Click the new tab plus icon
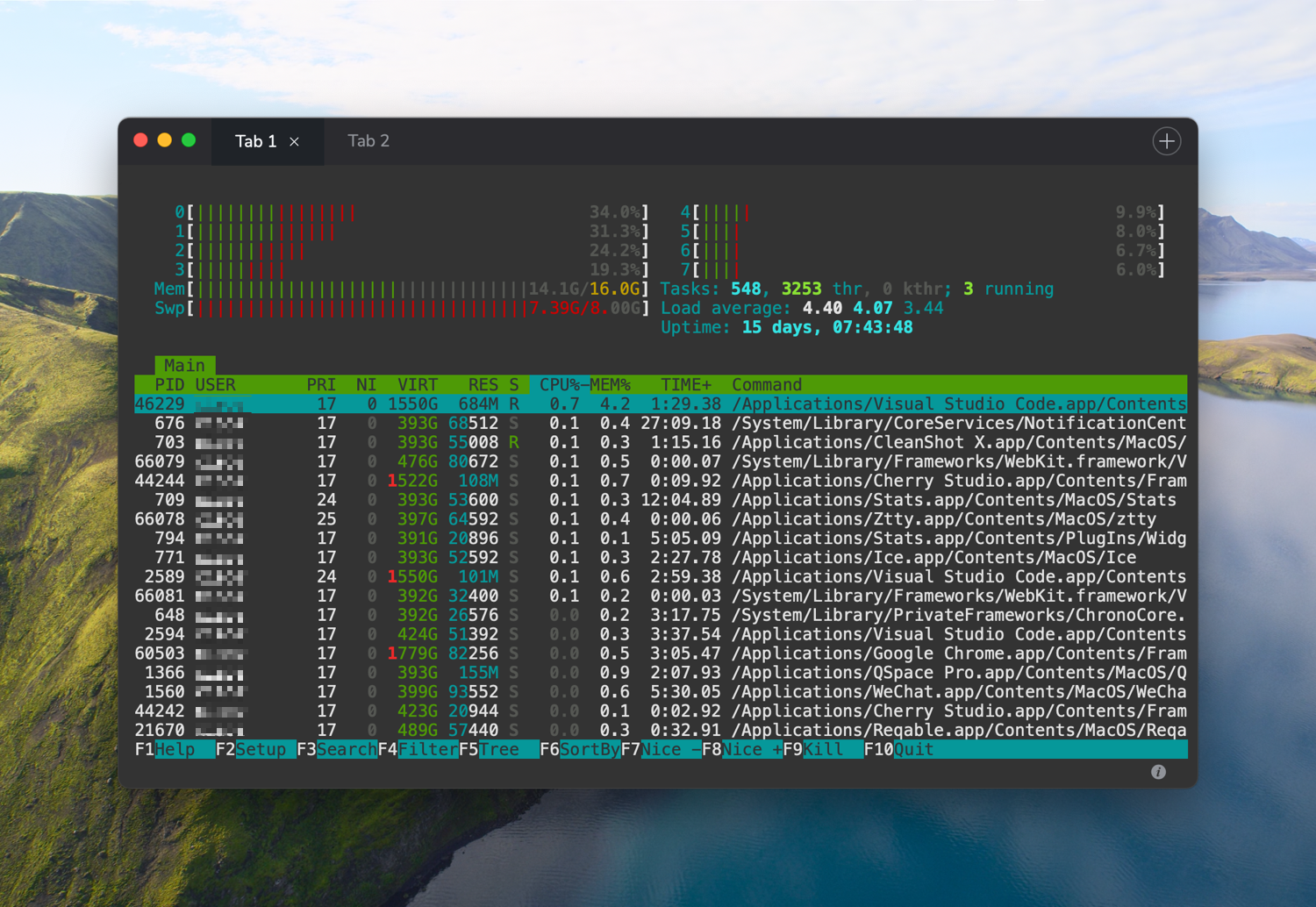1316x907 pixels. pyautogui.click(x=1166, y=141)
